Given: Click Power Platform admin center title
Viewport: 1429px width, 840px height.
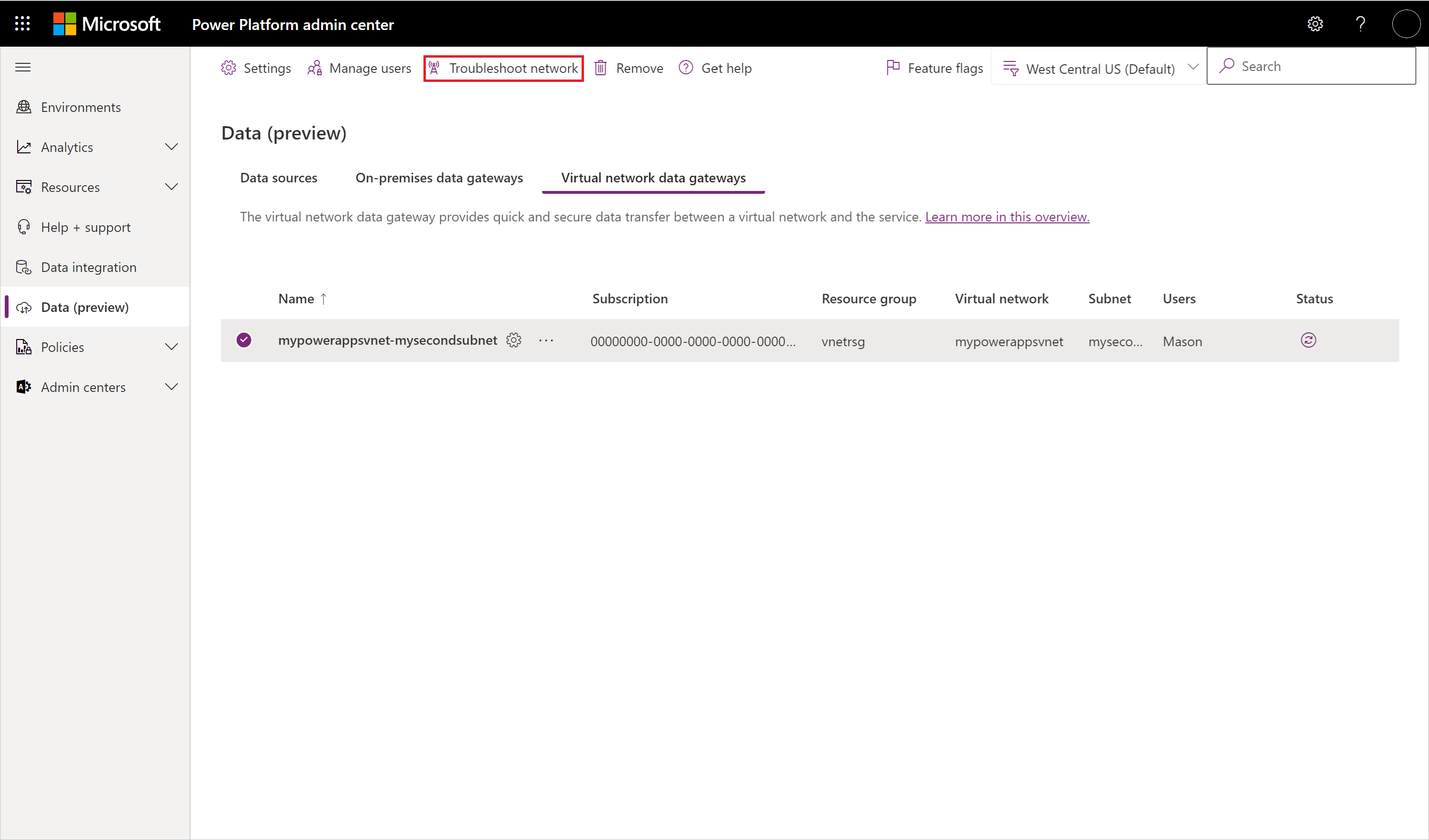Looking at the screenshot, I should tap(292, 24).
